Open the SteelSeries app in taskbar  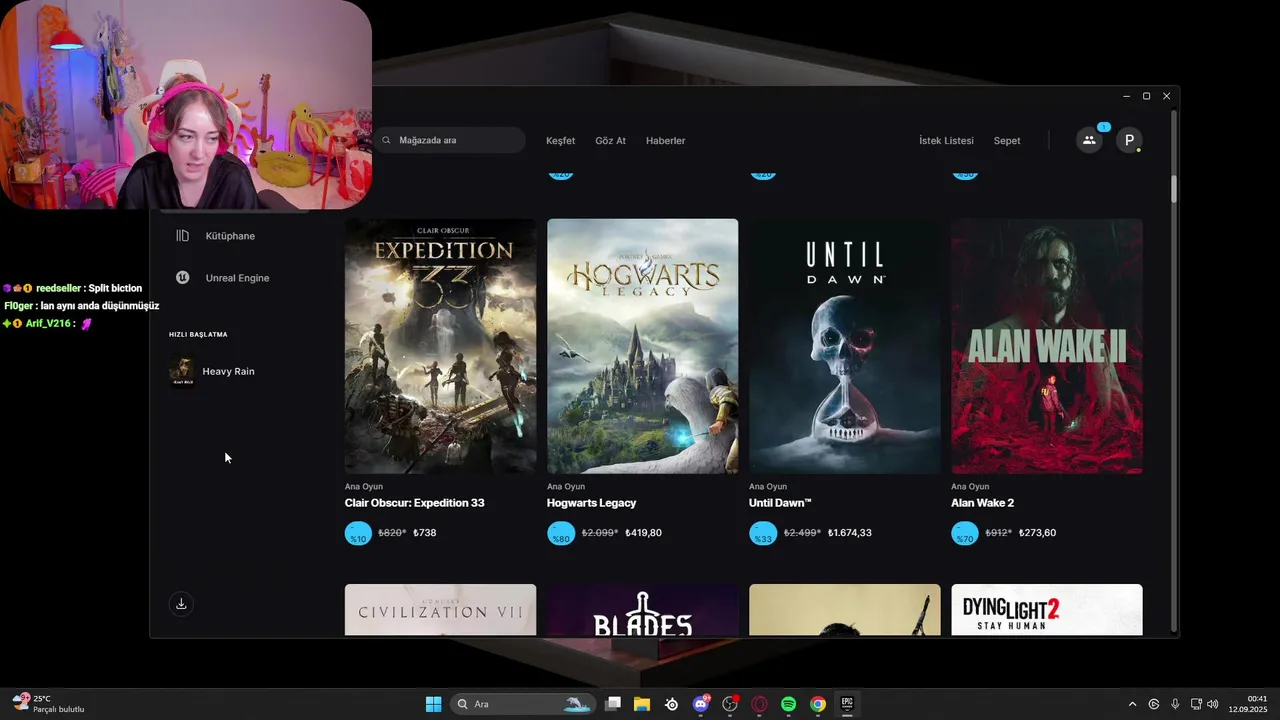click(x=671, y=704)
